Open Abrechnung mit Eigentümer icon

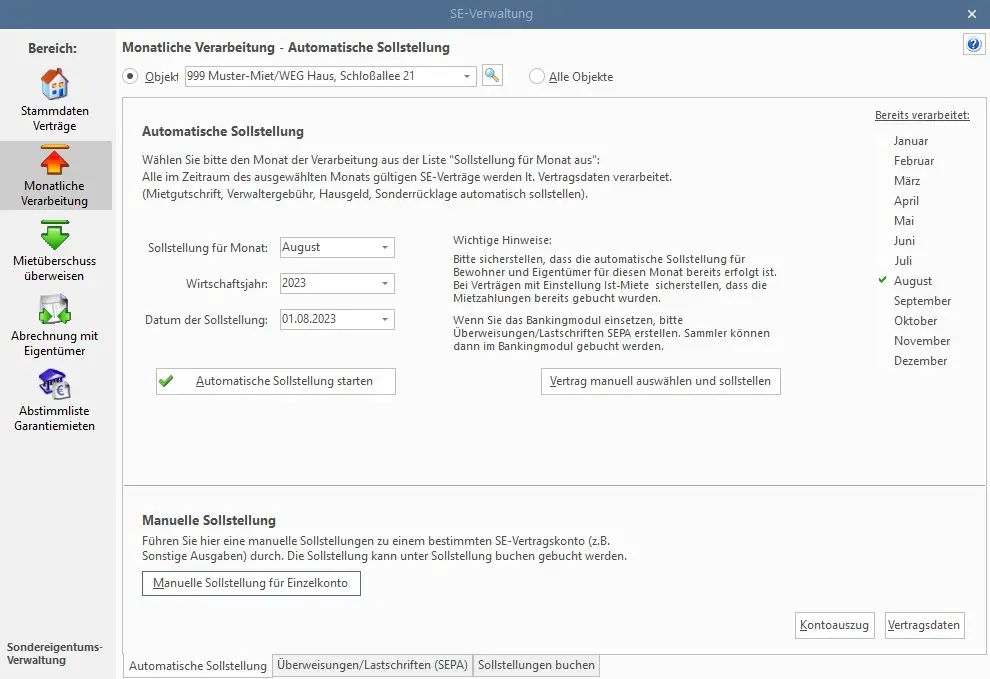tap(55, 309)
